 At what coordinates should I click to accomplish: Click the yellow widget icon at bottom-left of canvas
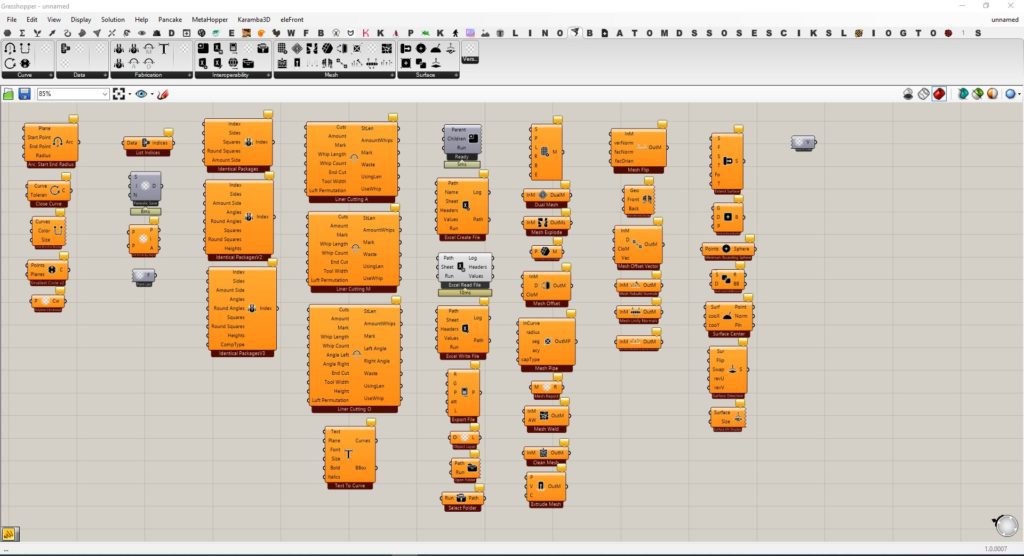click(x=9, y=534)
